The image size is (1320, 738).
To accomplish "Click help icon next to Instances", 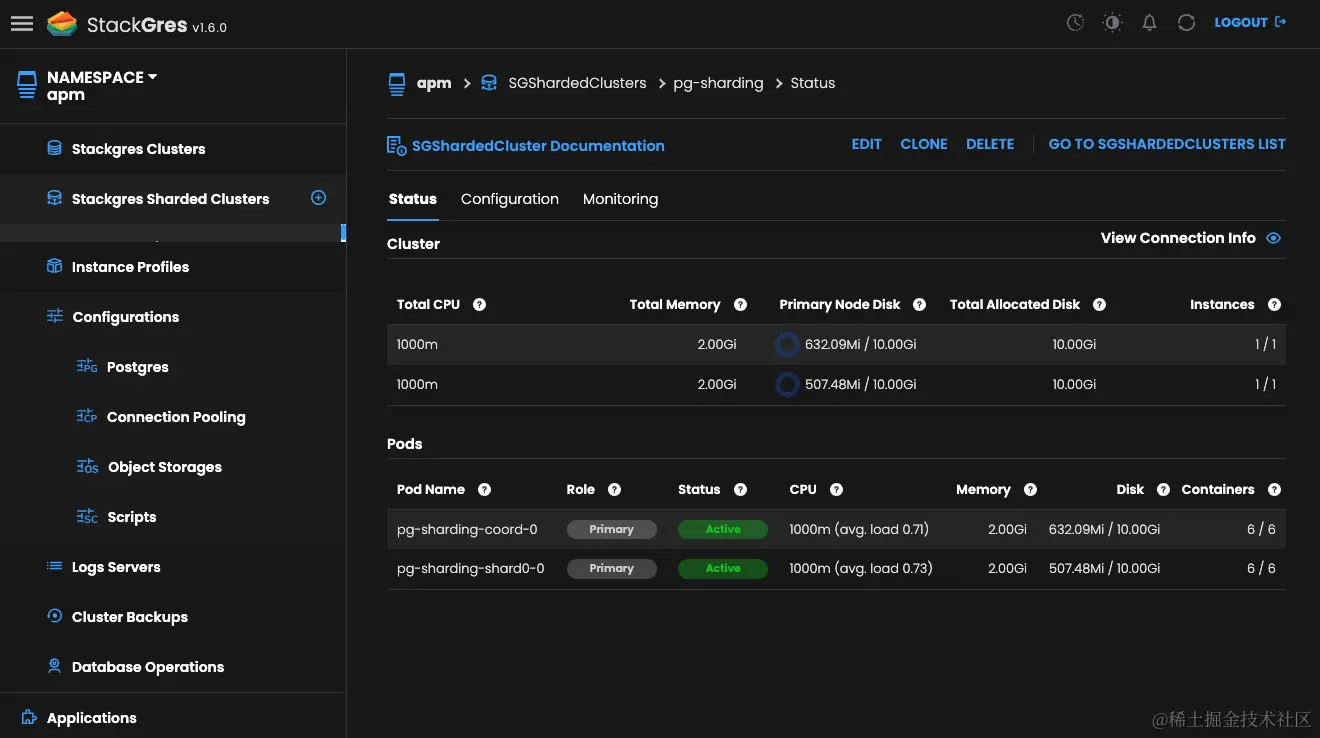I will point(1274,304).
